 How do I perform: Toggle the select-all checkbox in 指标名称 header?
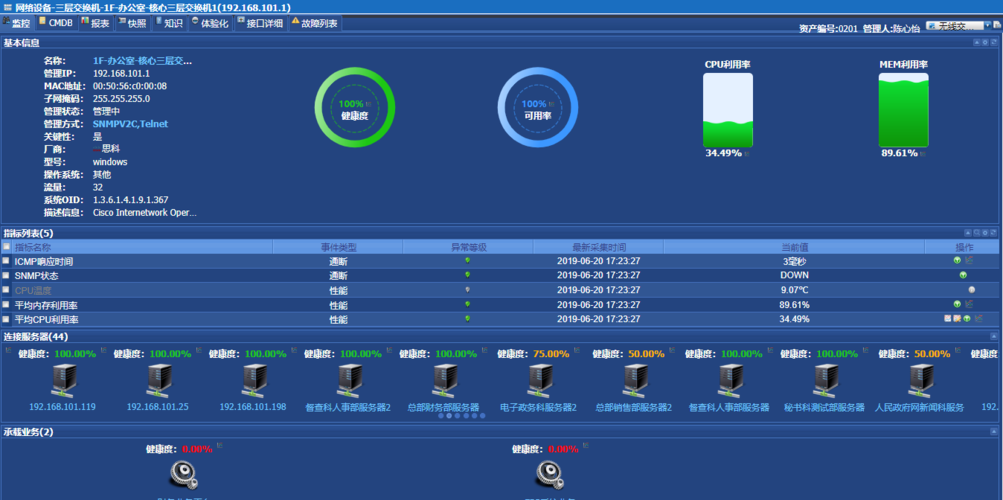pos(6,247)
